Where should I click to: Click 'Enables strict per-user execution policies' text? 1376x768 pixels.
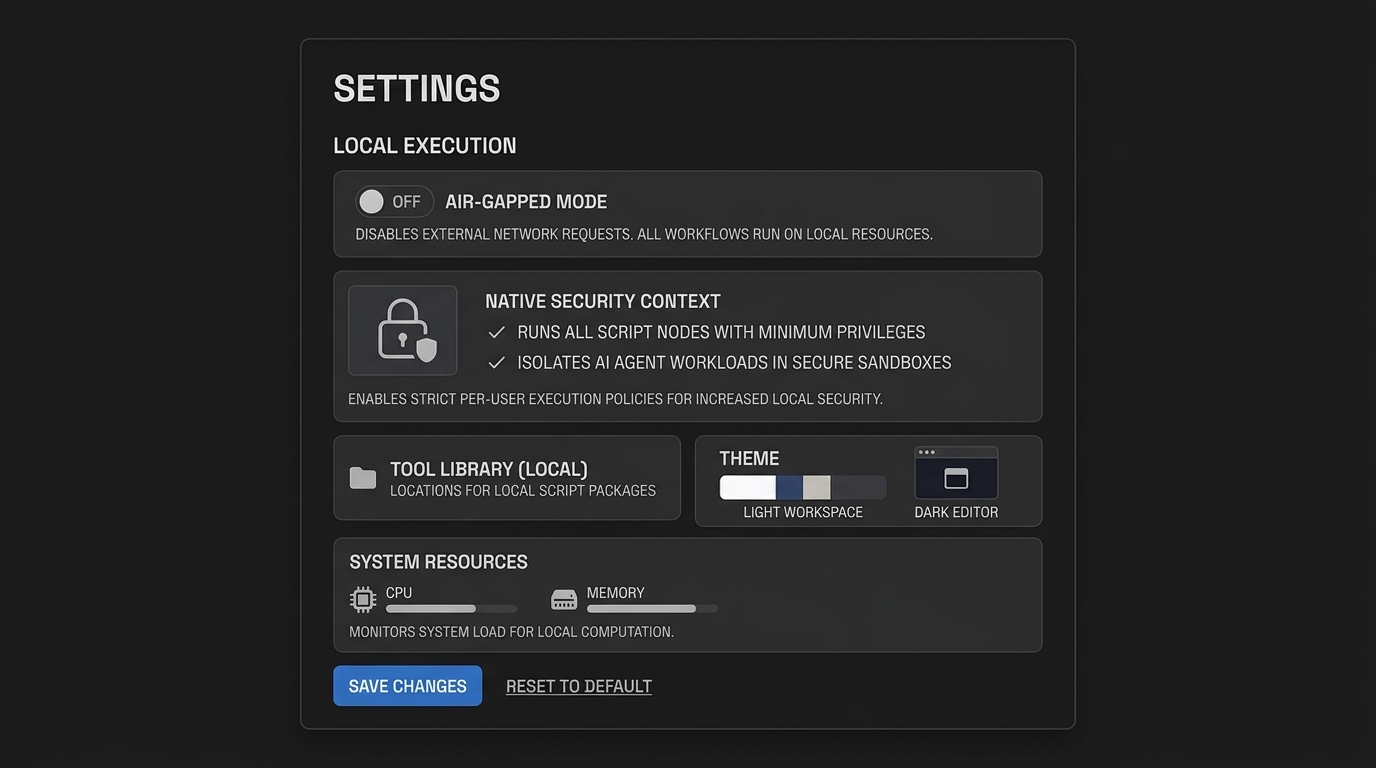coord(615,399)
